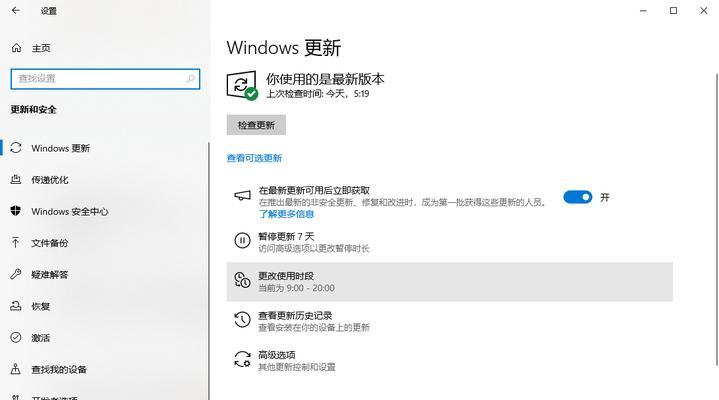Click the pause icon for 暂停更新 7 天
719x400 pixels.
(242, 240)
